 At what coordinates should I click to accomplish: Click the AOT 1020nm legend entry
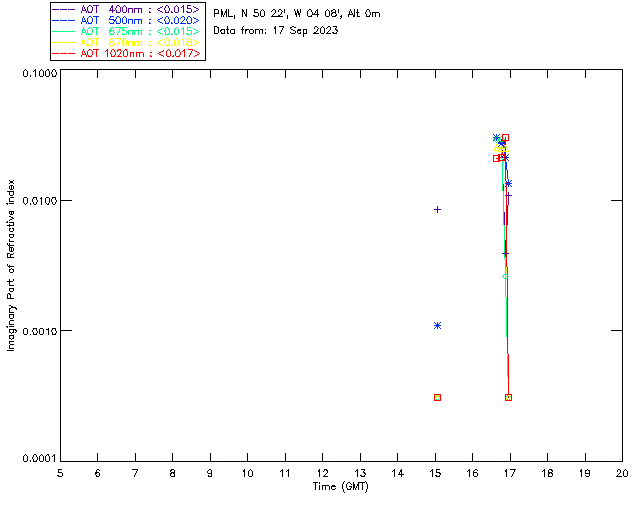pos(127,53)
